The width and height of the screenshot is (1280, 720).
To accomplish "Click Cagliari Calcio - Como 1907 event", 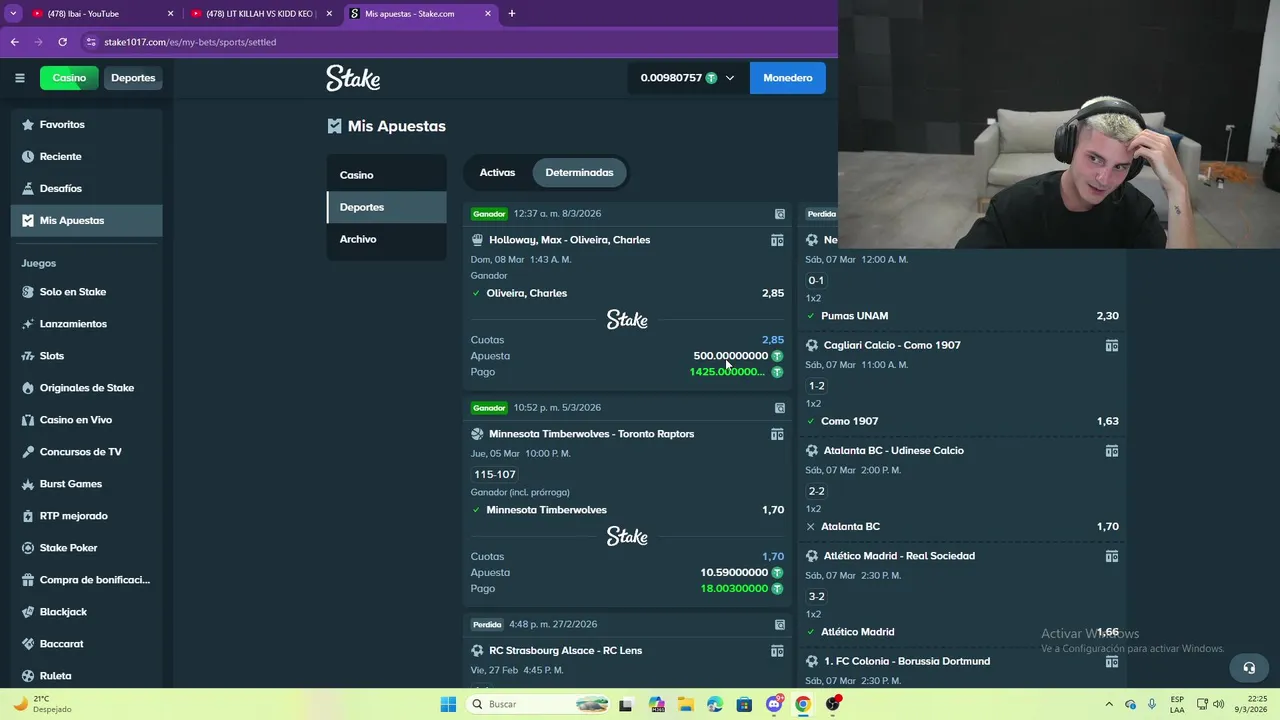I will pyautogui.click(x=892, y=345).
